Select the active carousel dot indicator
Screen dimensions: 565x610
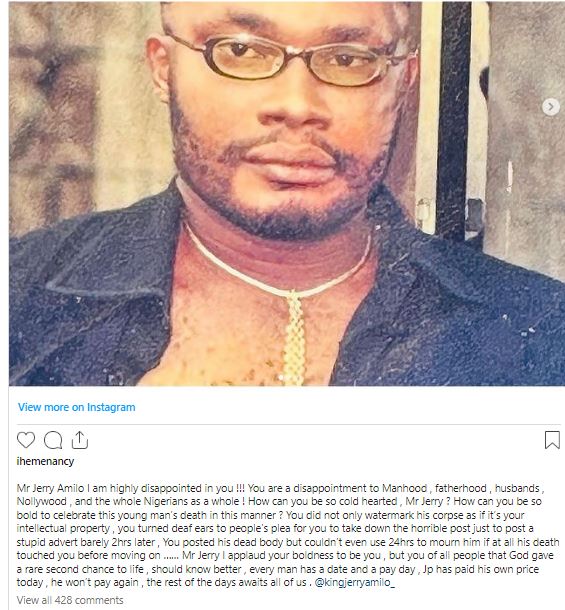click(281, 377)
